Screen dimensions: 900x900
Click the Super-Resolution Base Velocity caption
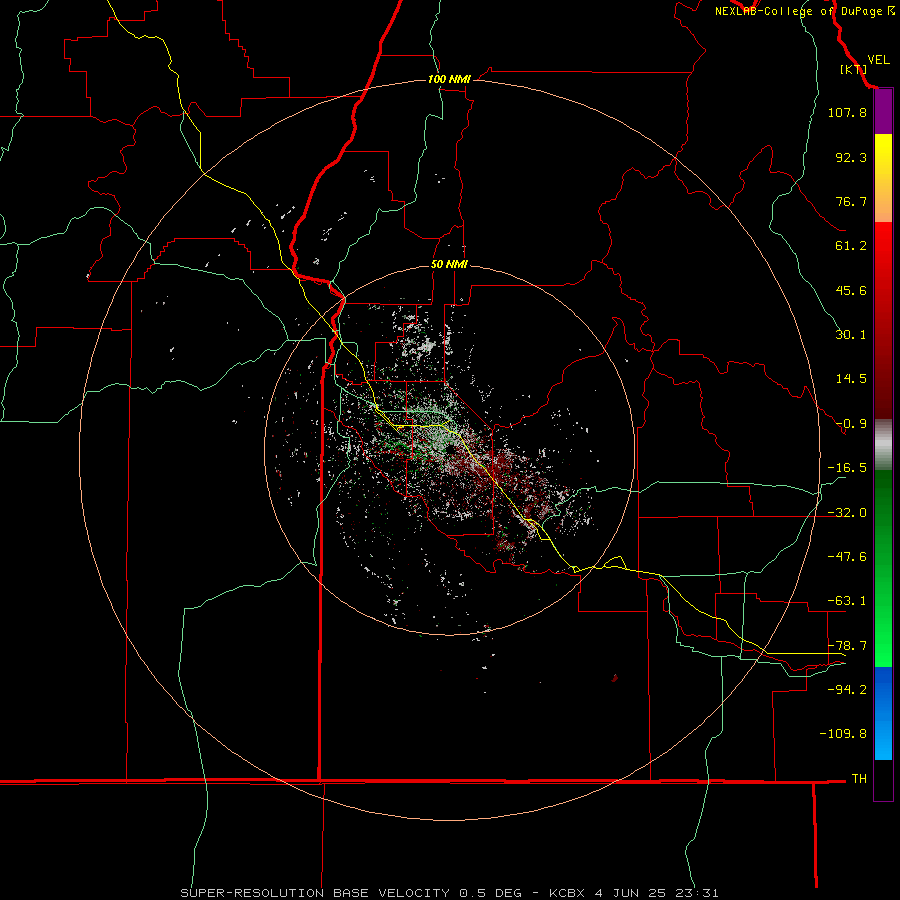coord(449,893)
